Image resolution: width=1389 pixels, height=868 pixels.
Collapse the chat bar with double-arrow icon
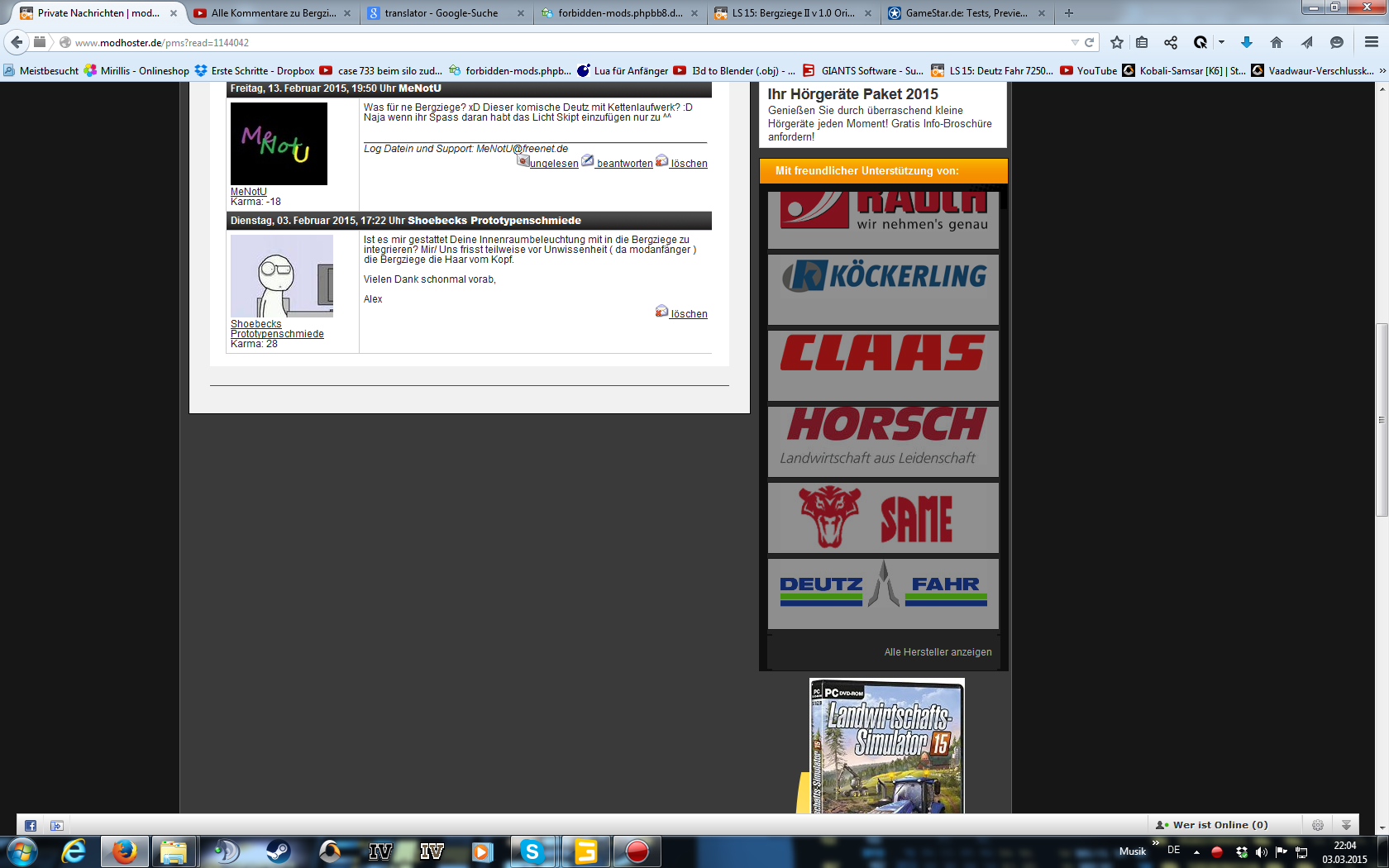[1346, 825]
